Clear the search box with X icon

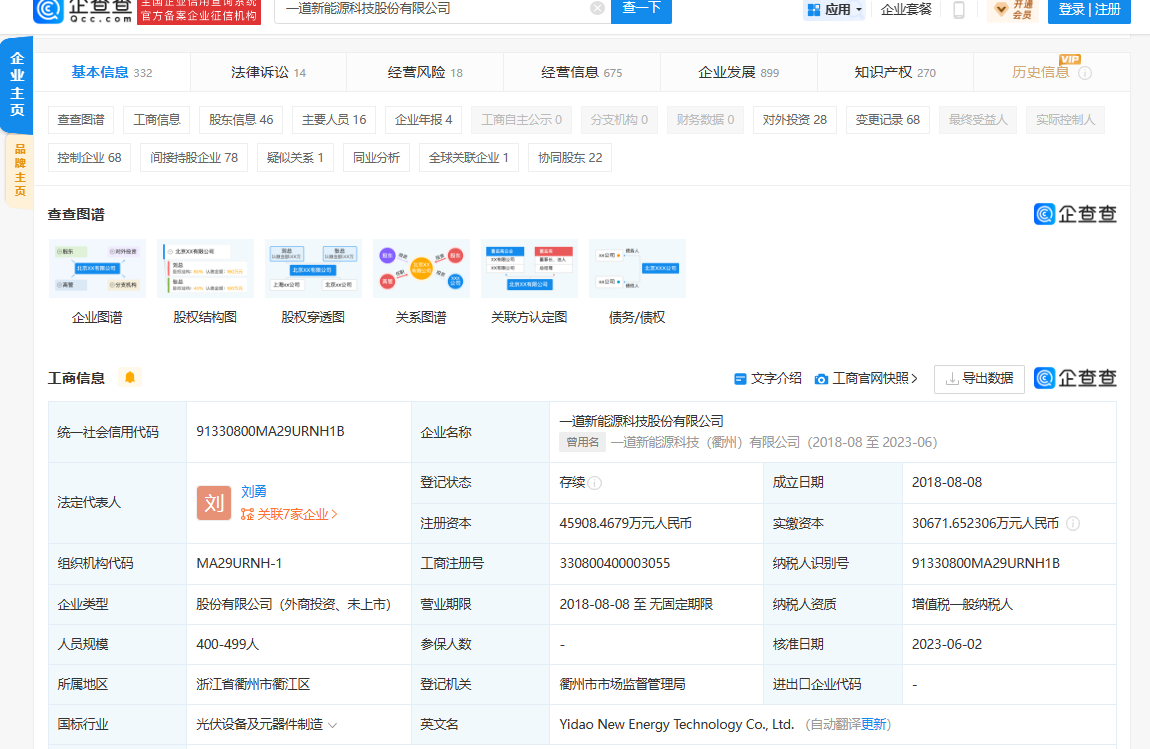597,9
